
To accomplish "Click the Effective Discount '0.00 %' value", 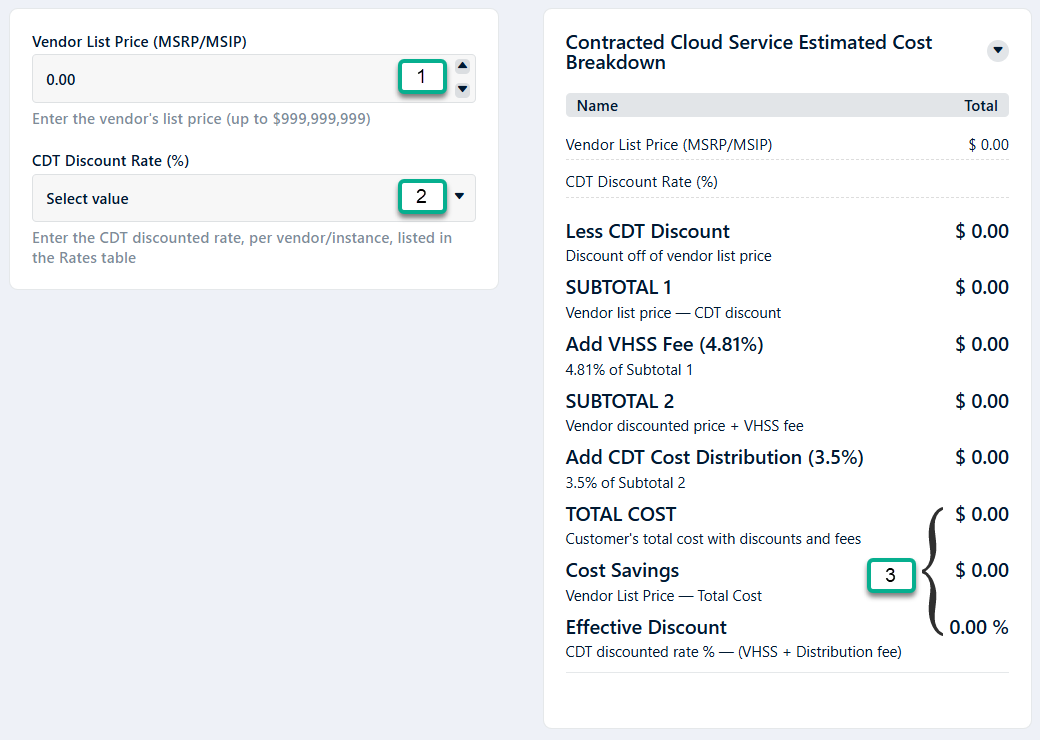I will (978, 627).
